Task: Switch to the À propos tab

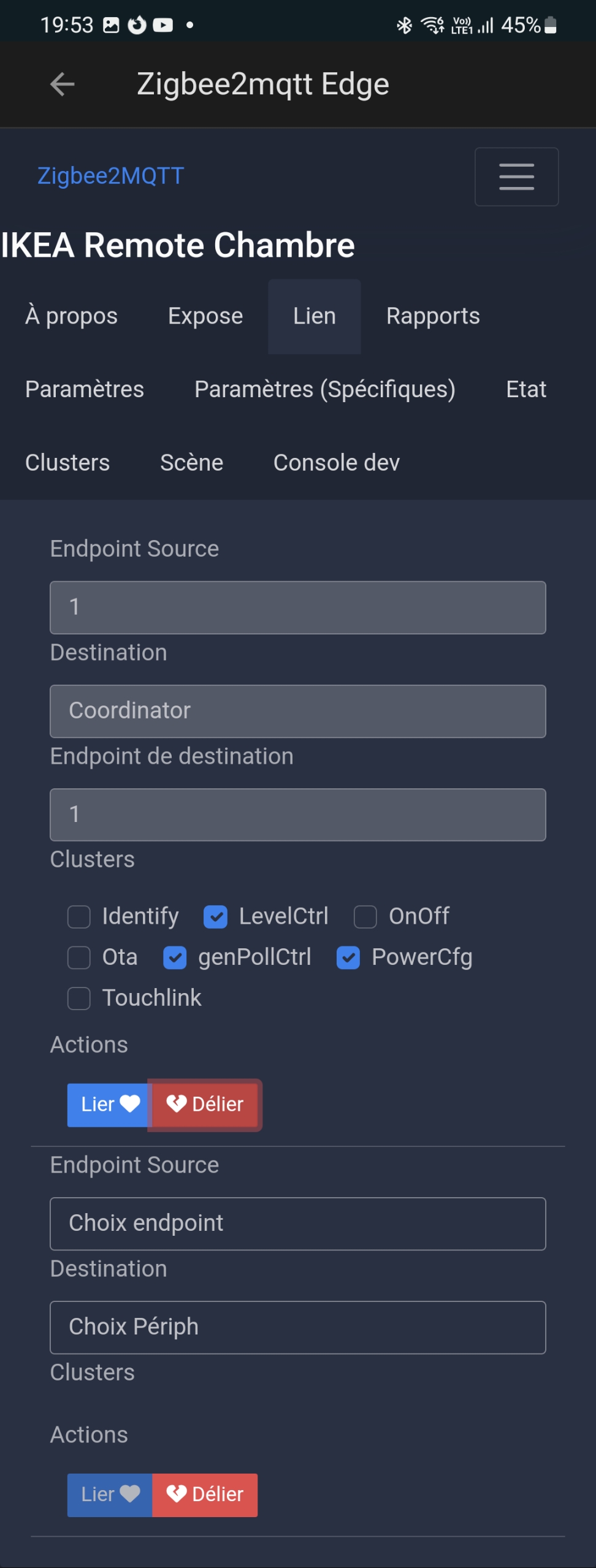Action: (x=71, y=316)
